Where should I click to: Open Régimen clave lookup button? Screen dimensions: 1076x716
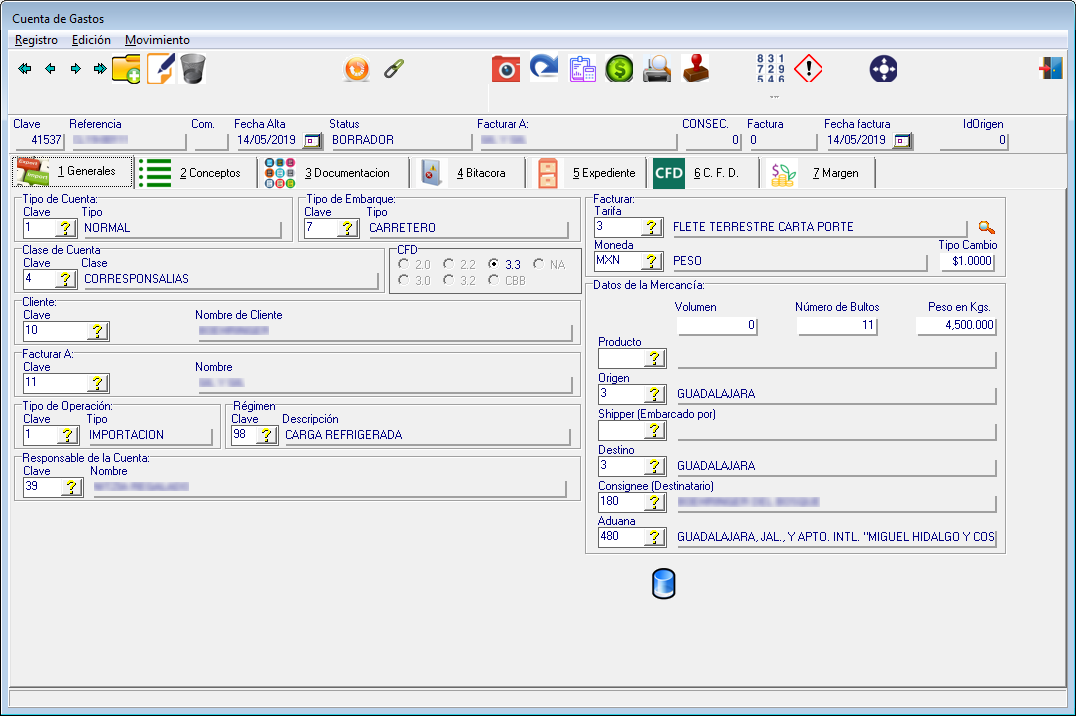click(267, 435)
